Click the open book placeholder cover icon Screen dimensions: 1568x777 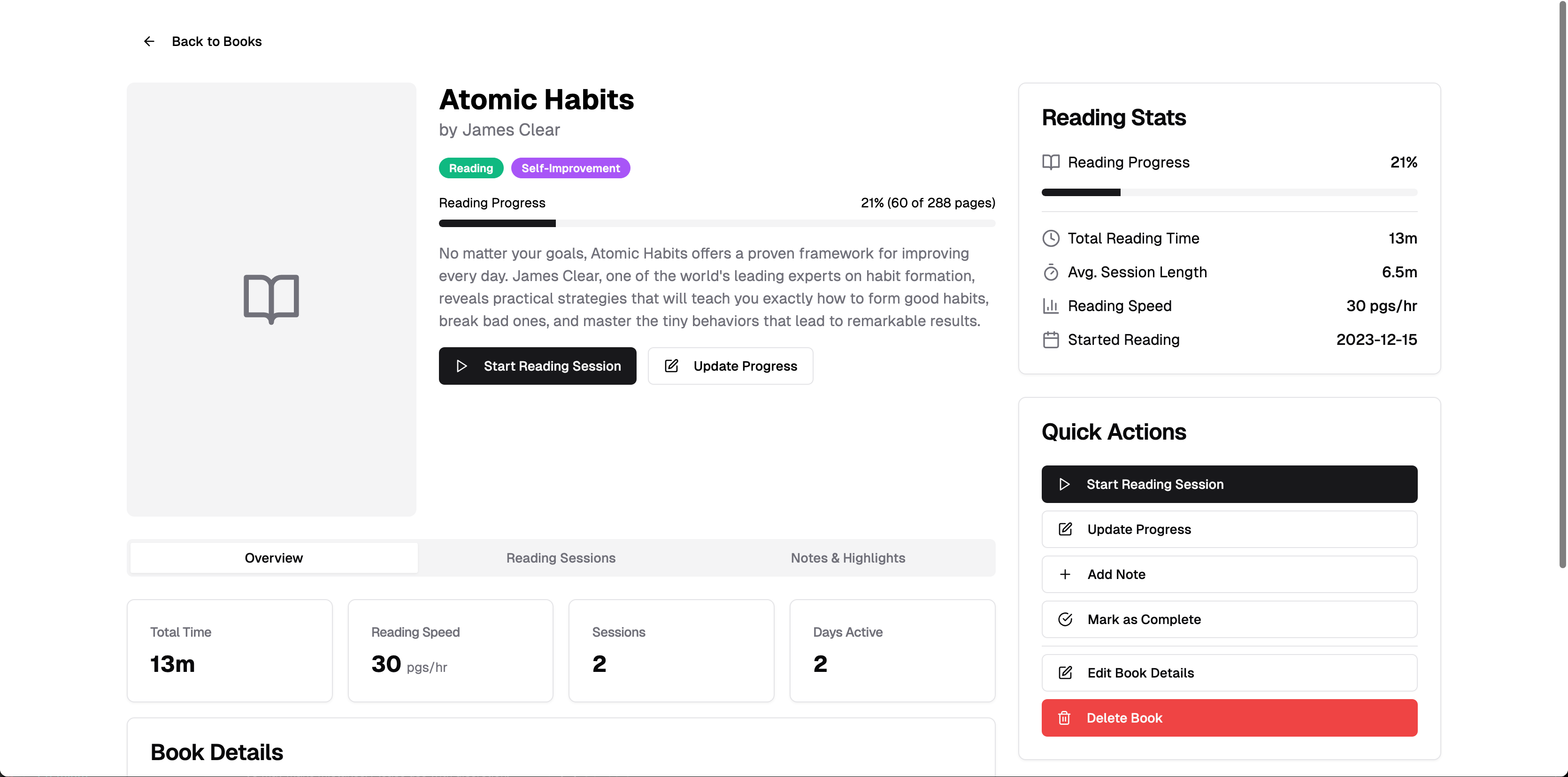pyautogui.click(x=271, y=299)
